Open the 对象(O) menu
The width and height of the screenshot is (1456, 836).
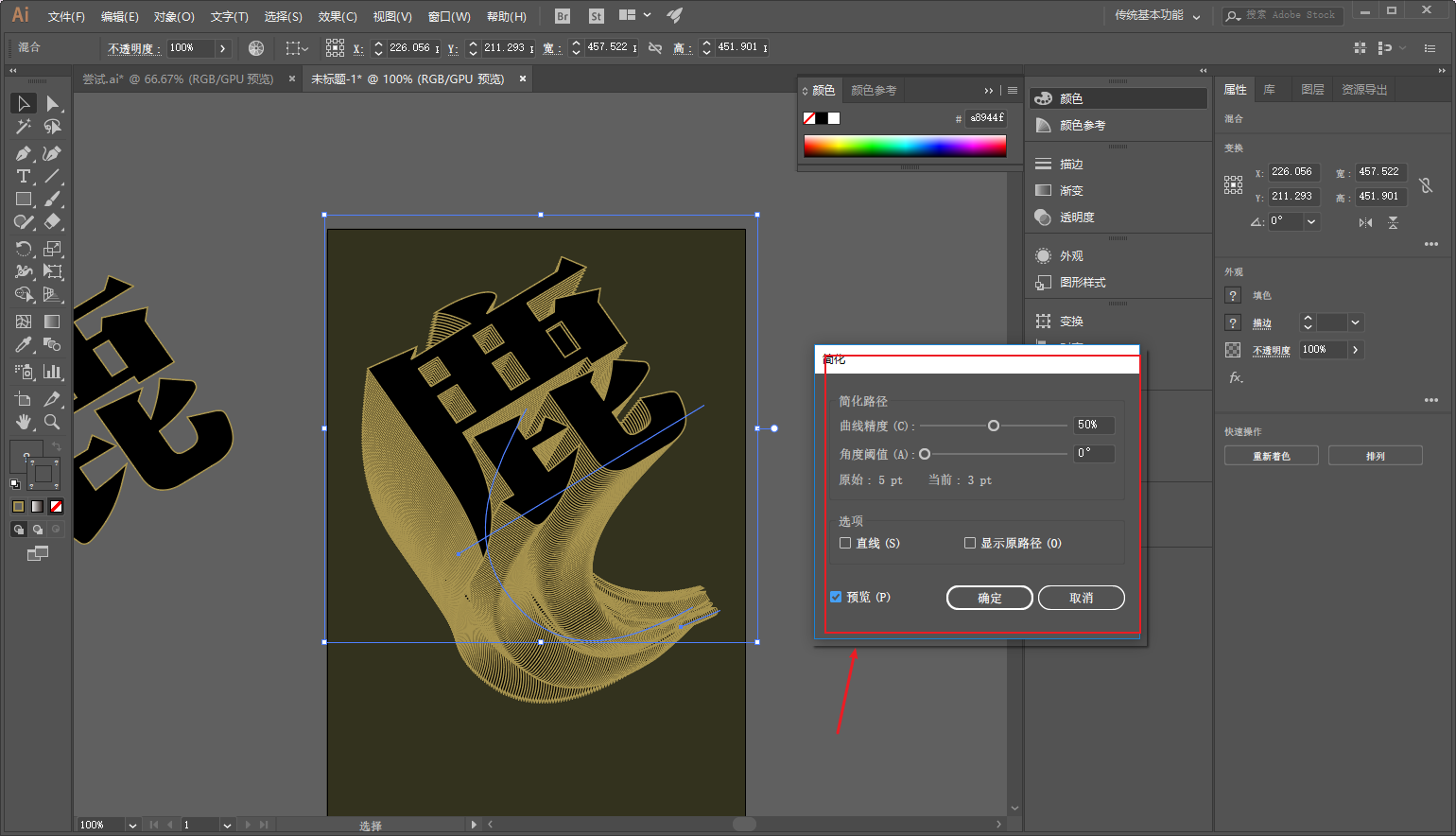174,16
